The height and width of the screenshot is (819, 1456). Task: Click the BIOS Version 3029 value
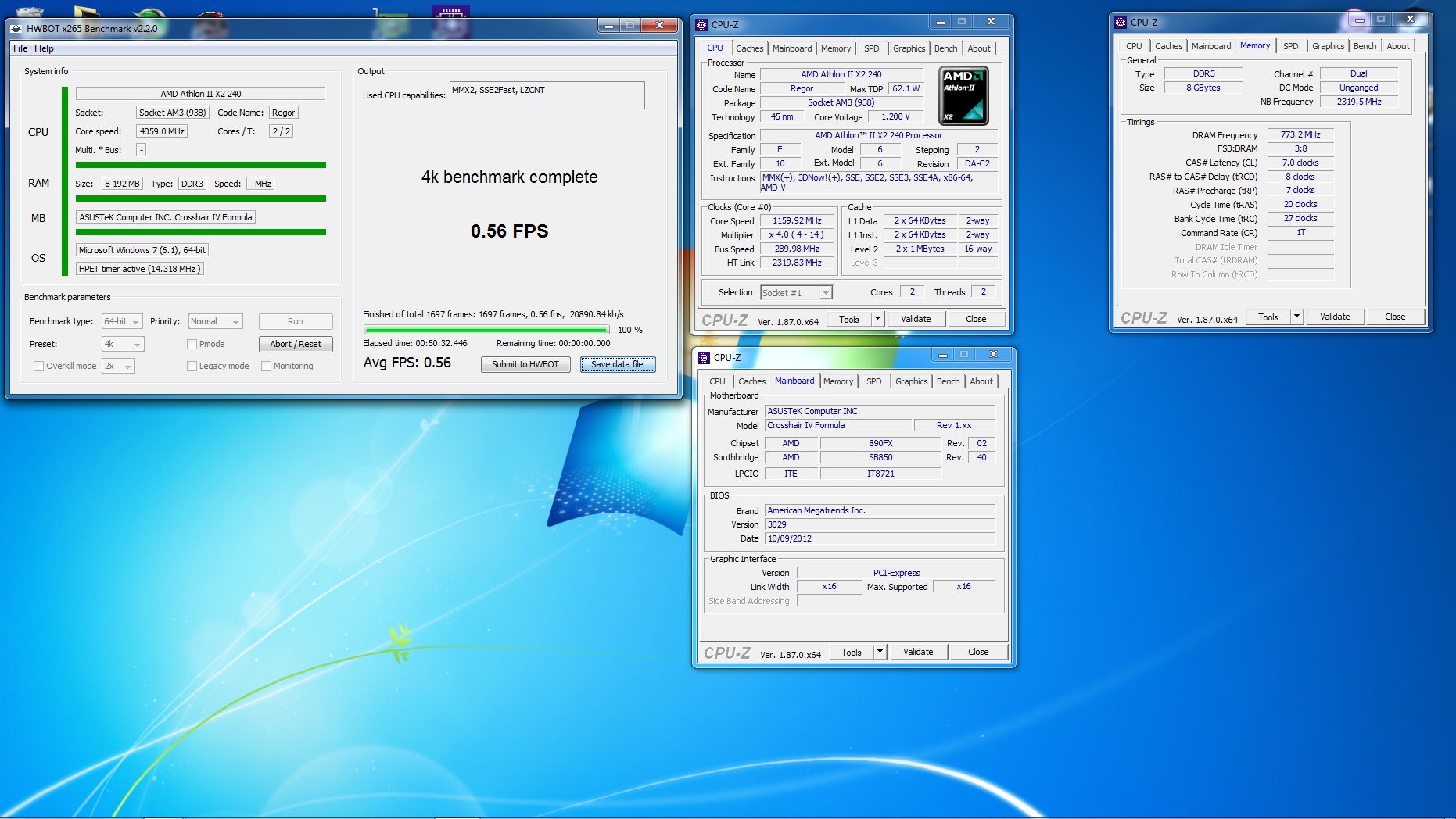(880, 524)
